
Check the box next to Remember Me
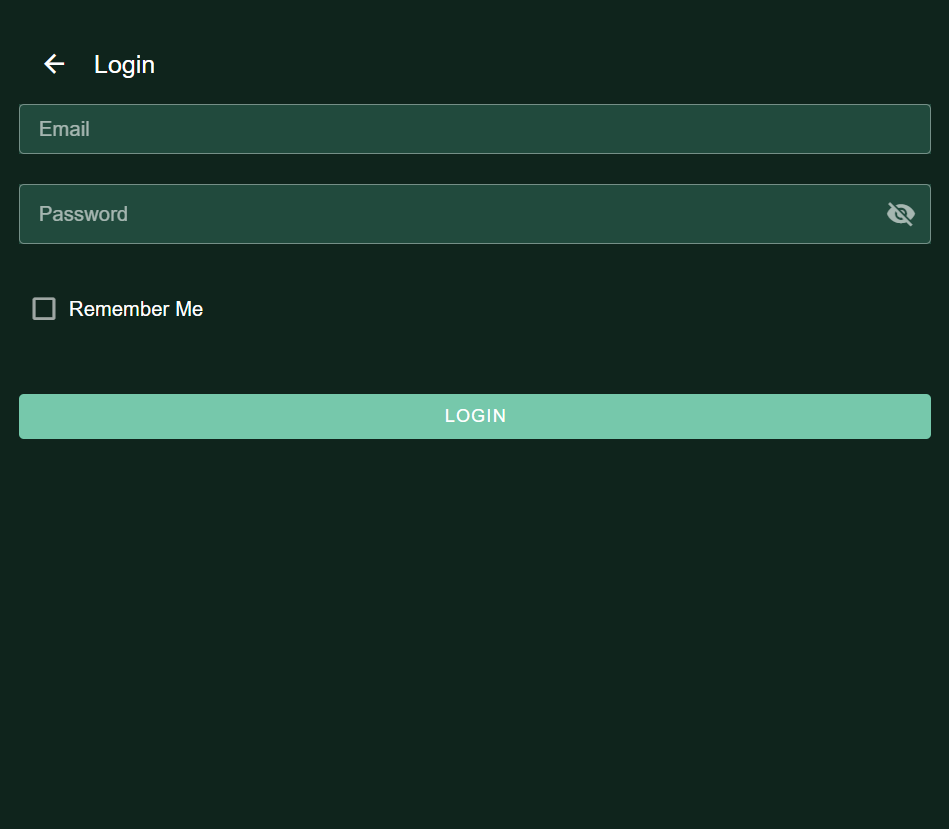click(x=43, y=309)
